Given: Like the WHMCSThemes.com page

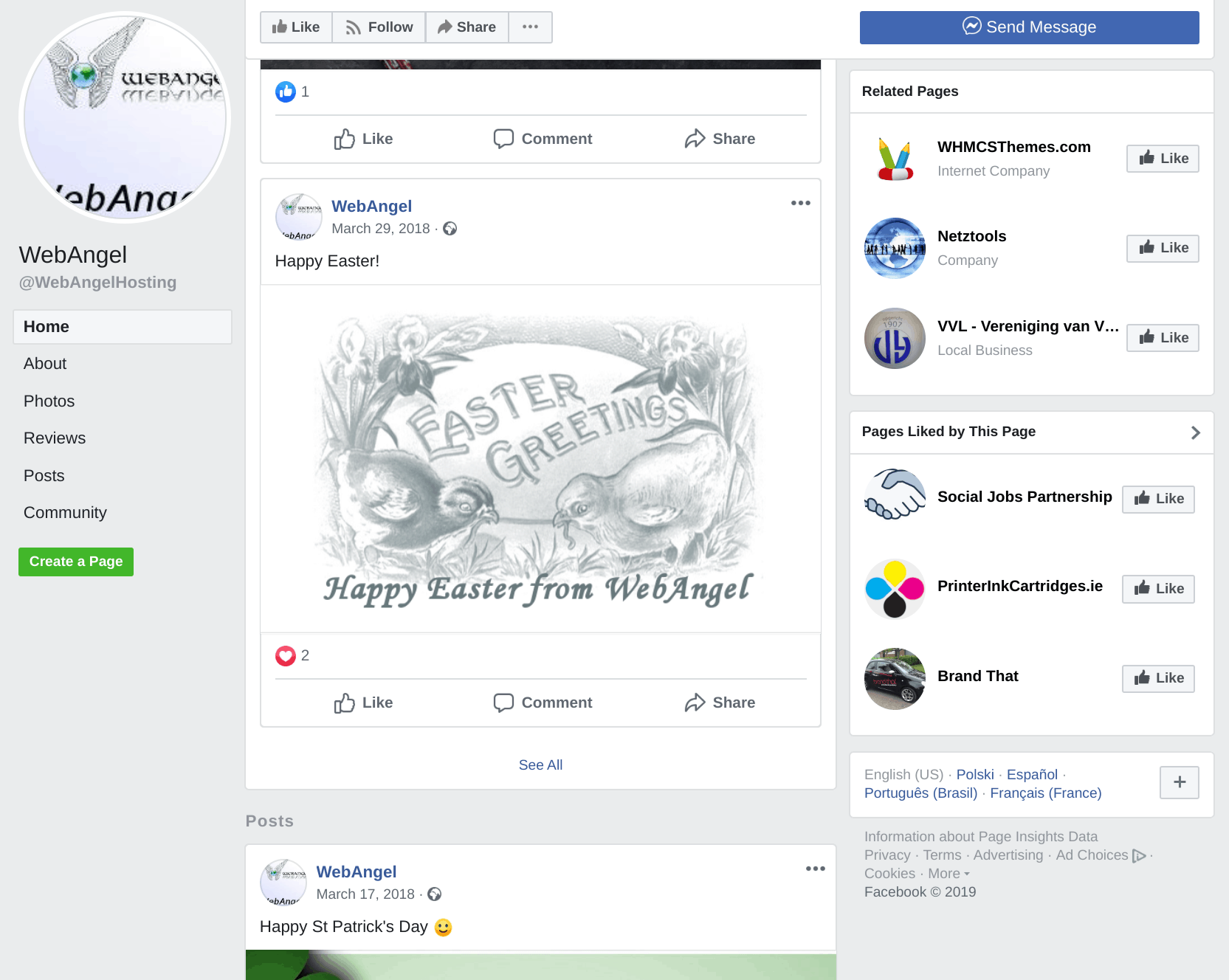Looking at the screenshot, I should click(x=1163, y=159).
